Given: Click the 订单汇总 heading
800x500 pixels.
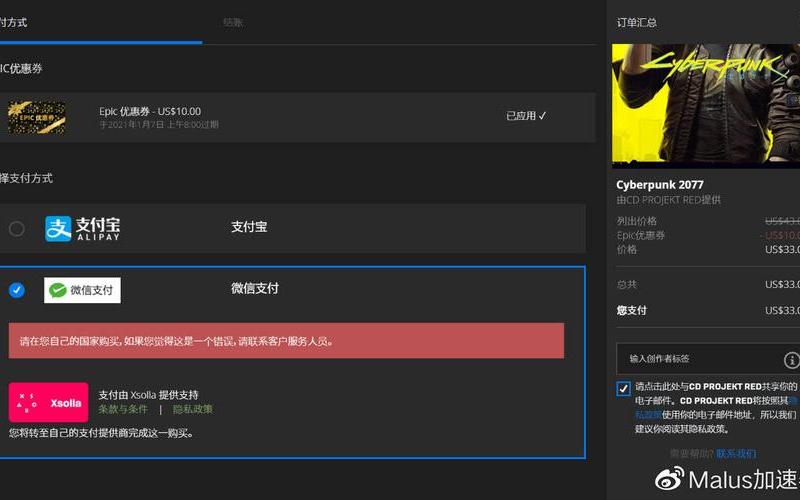Looking at the screenshot, I should pos(637,22).
